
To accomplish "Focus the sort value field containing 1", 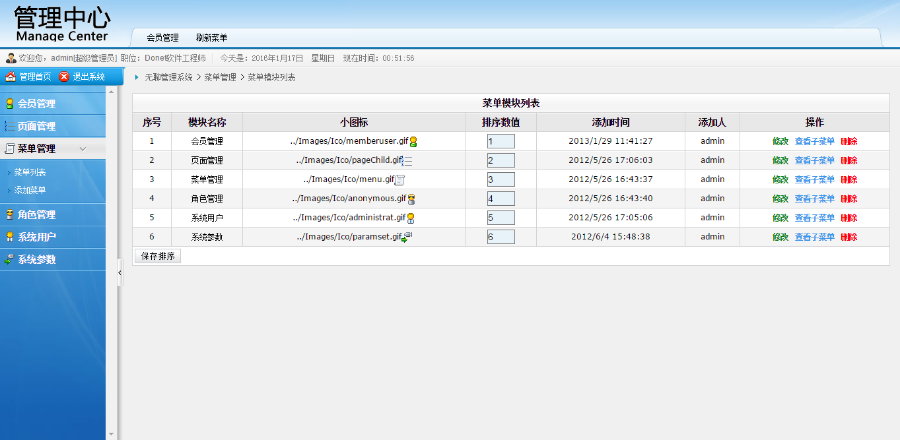I will (501, 141).
